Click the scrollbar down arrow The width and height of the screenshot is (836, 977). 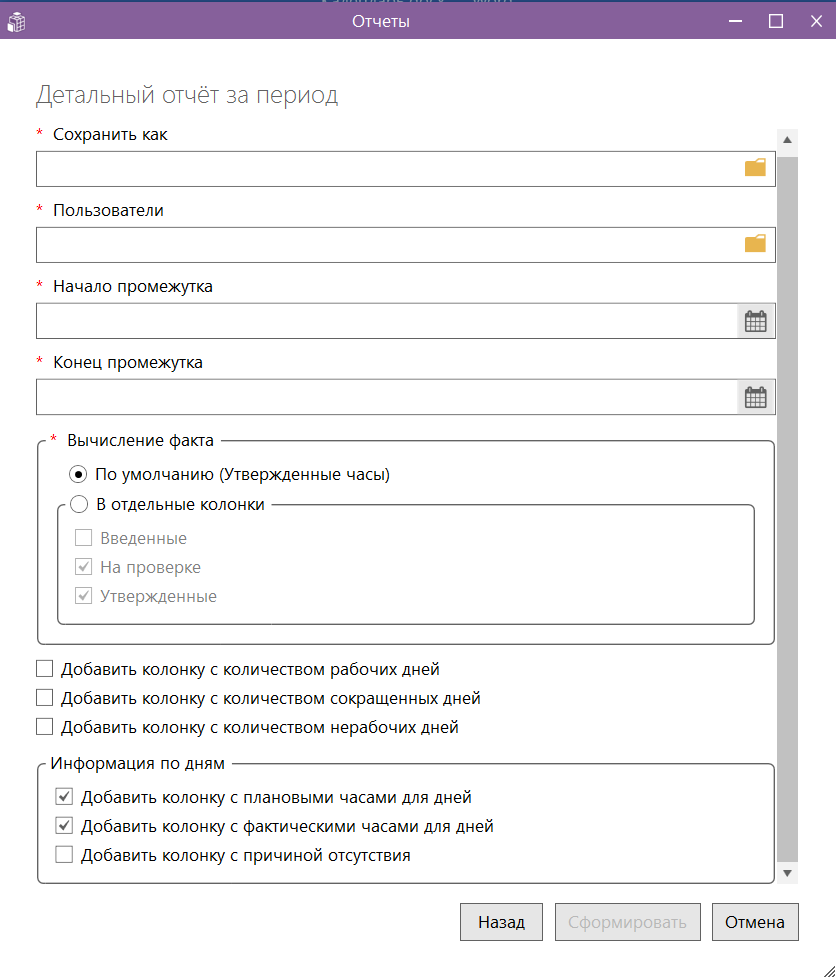pyautogui.click(x=787, y=873)
